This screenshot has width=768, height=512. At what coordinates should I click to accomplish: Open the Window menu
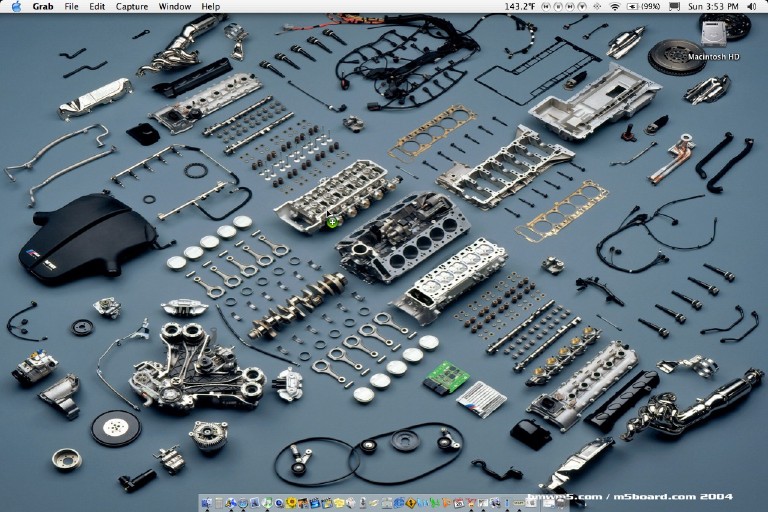click(175, 6)
